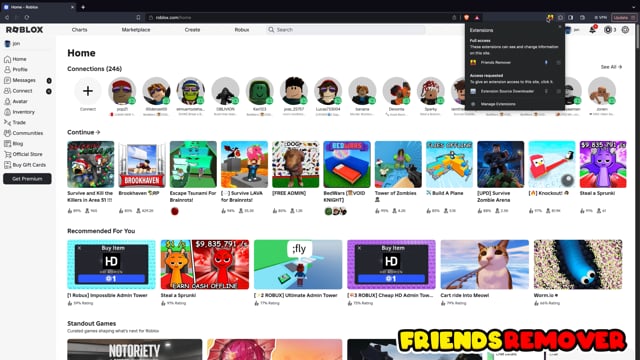Open Inventory from the sidebar

click(20, 112)
